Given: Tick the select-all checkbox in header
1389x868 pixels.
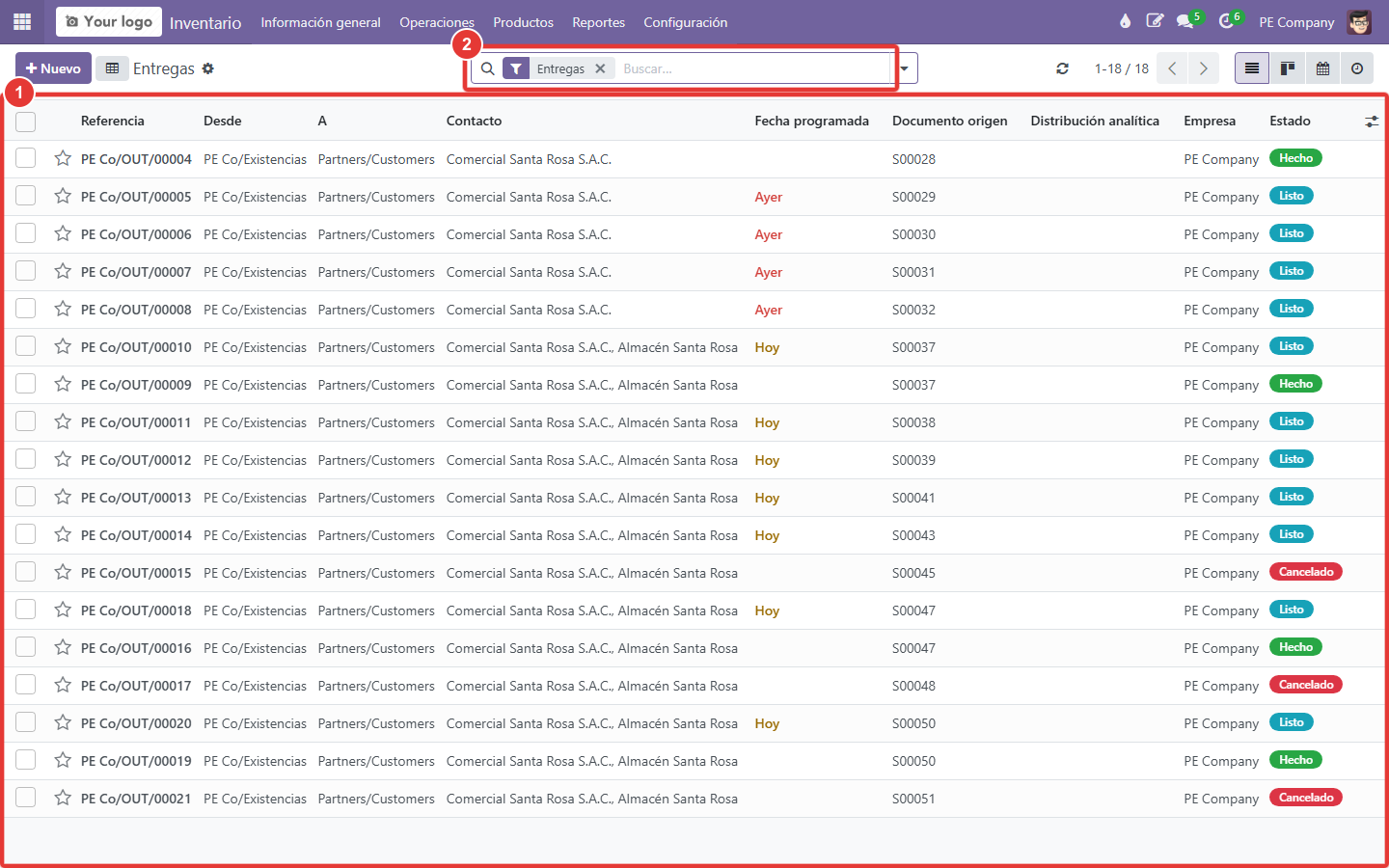Looking at the screenshot, I should click(26, 122).
